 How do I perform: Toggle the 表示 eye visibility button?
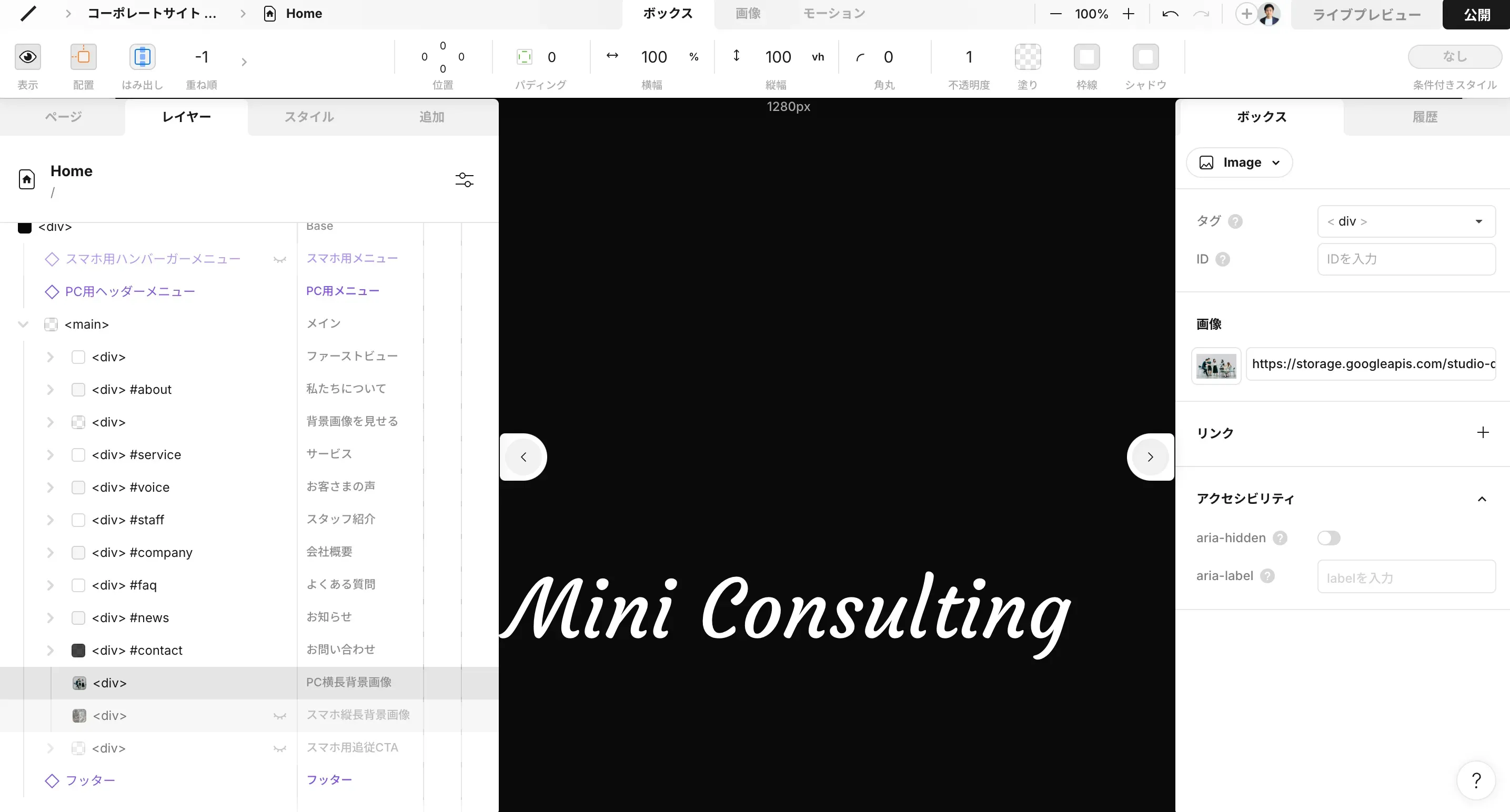(x=27, y=57)
